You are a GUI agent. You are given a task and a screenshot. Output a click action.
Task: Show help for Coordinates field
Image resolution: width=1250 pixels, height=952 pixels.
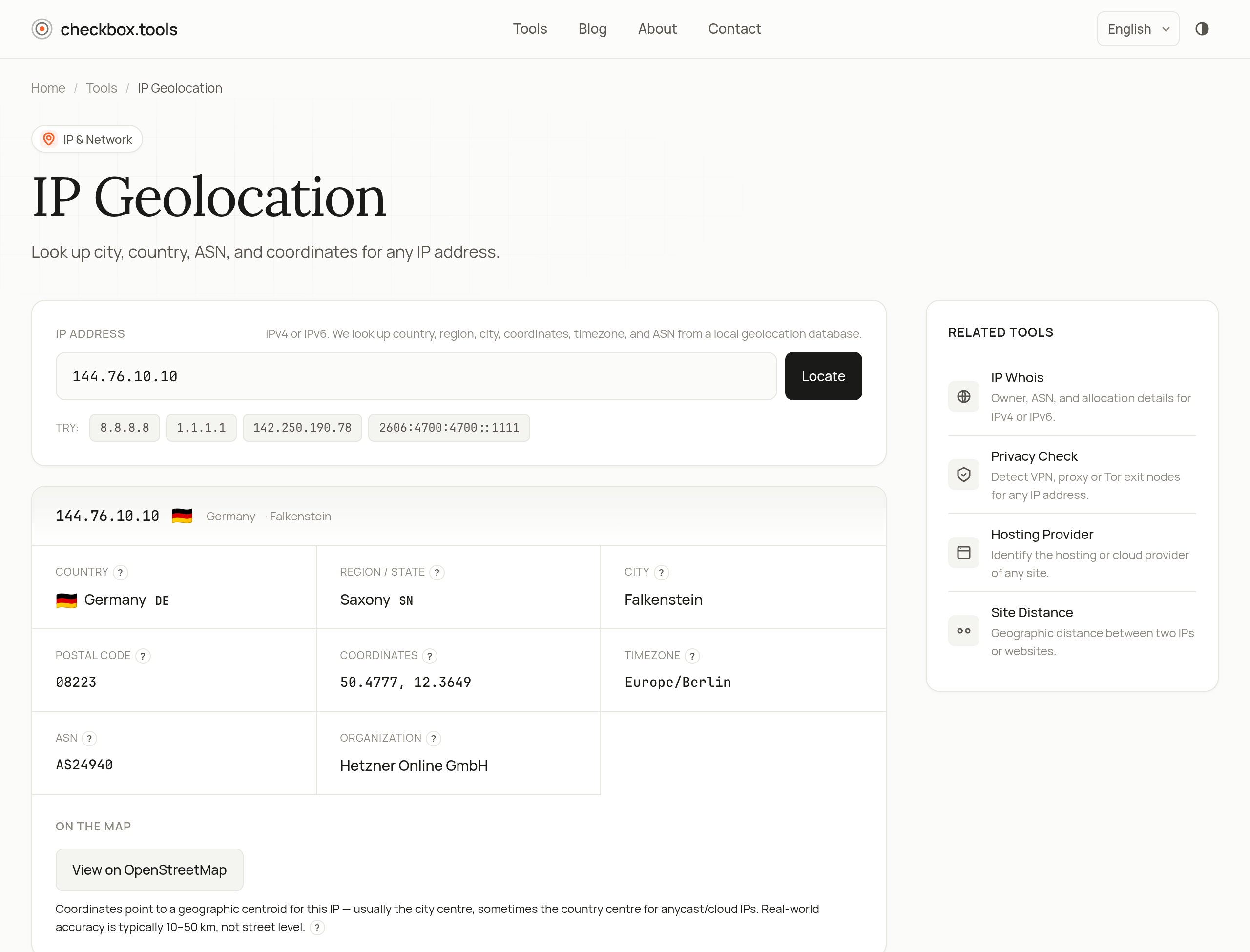430,656
